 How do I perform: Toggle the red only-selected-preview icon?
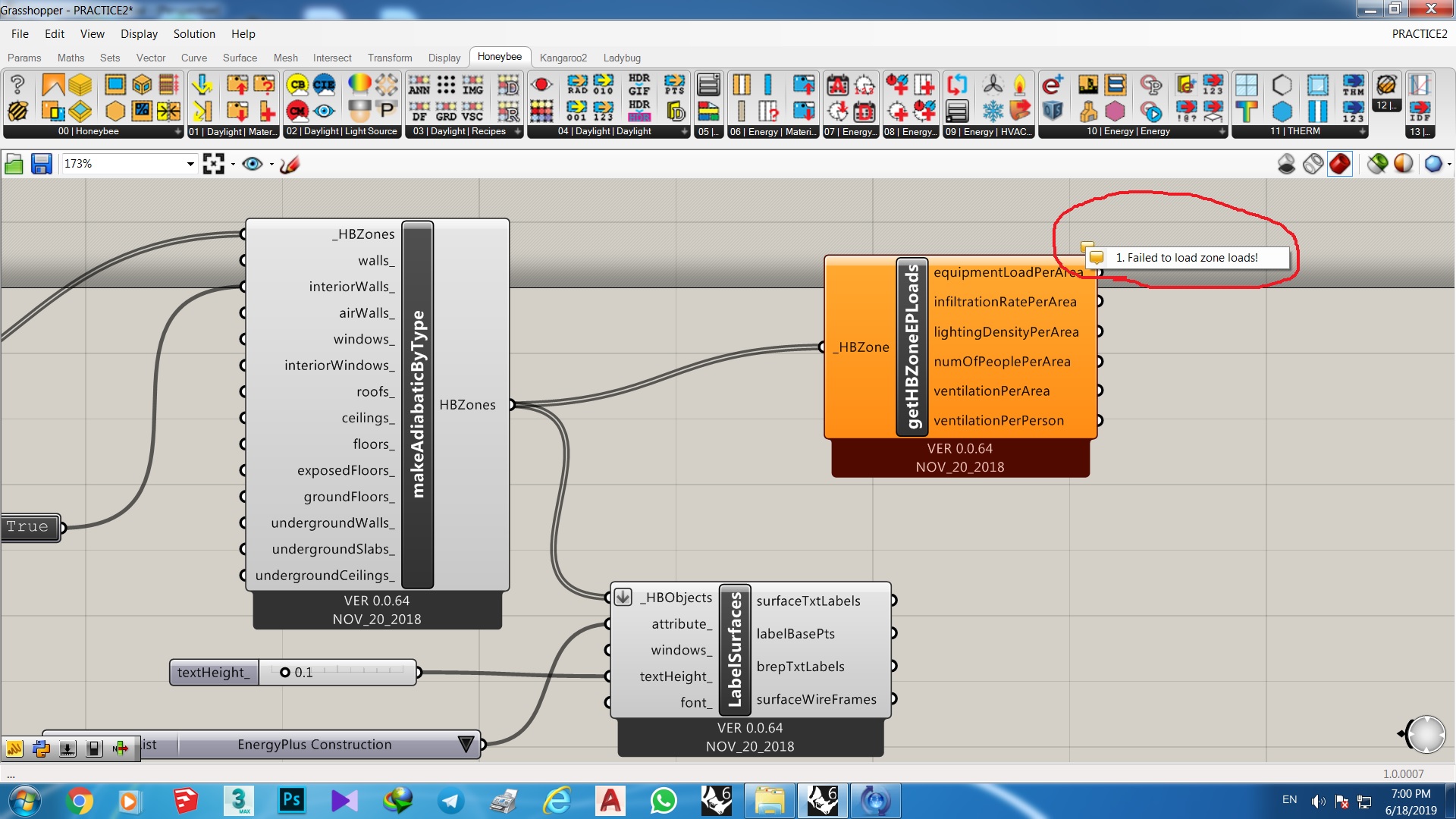1340,164
